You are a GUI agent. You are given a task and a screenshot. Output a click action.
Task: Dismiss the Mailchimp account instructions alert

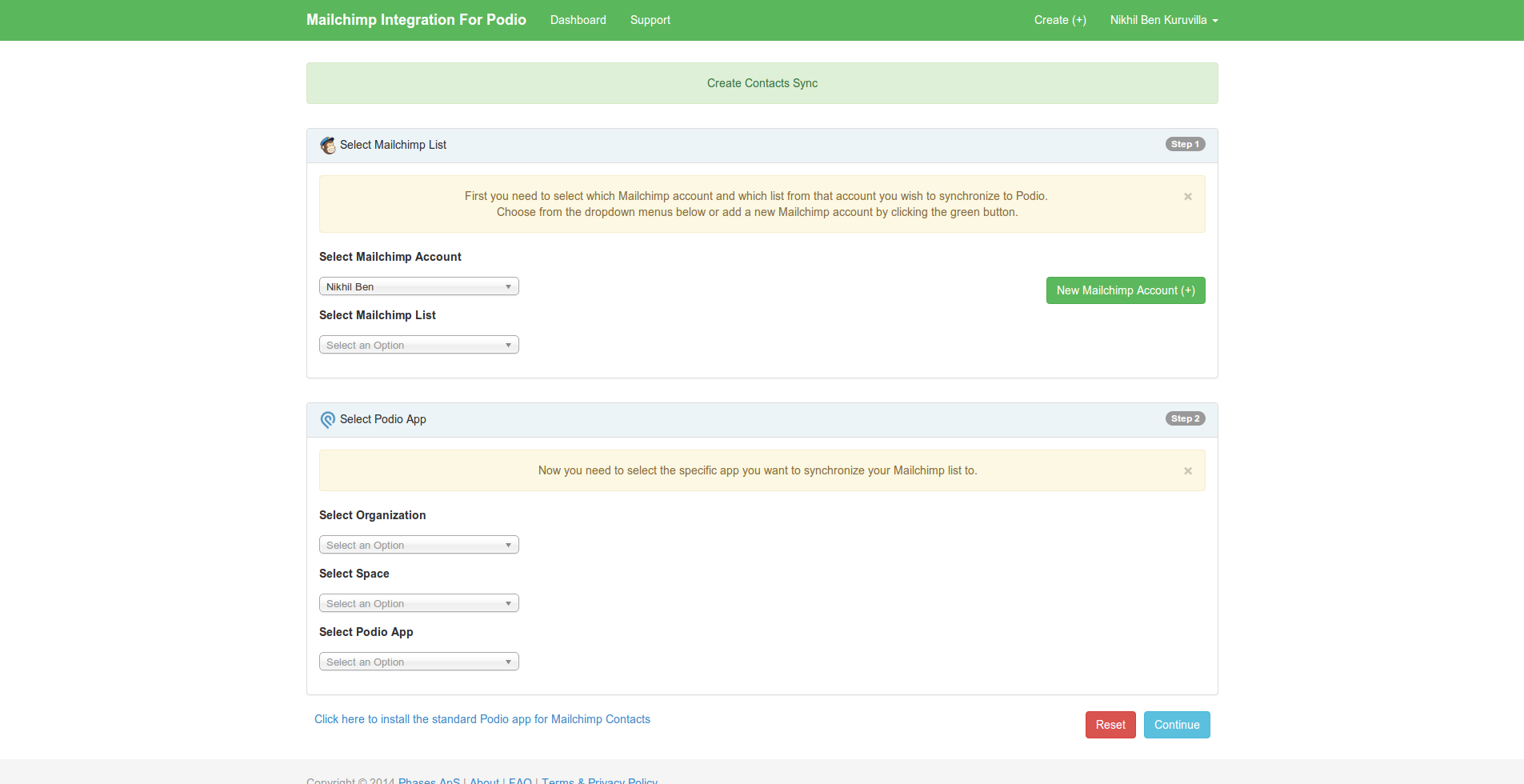[x=1187, y=197]
